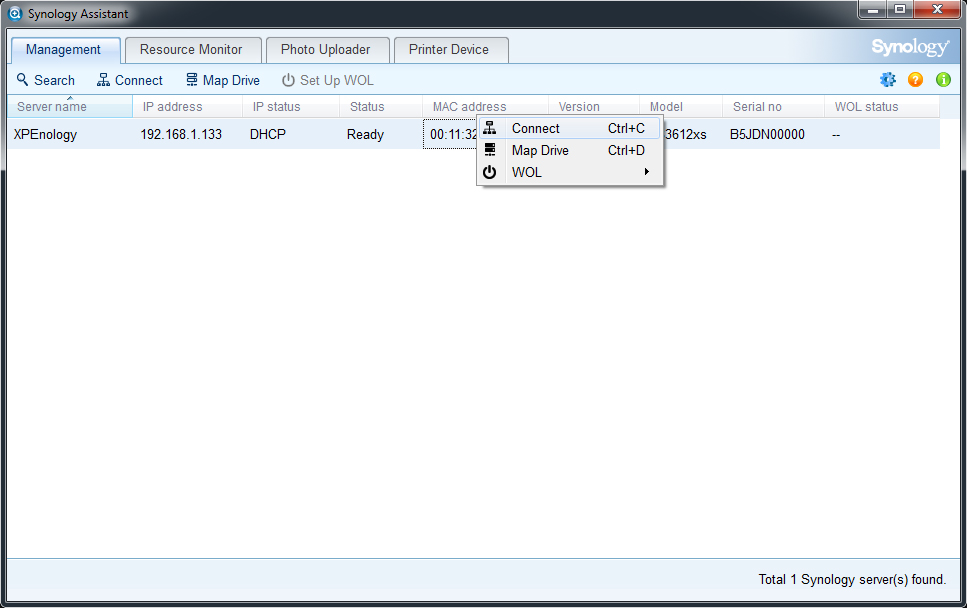Click the Search magnifier icon in toolbar

pyautogui.click(x=23, y=80)
